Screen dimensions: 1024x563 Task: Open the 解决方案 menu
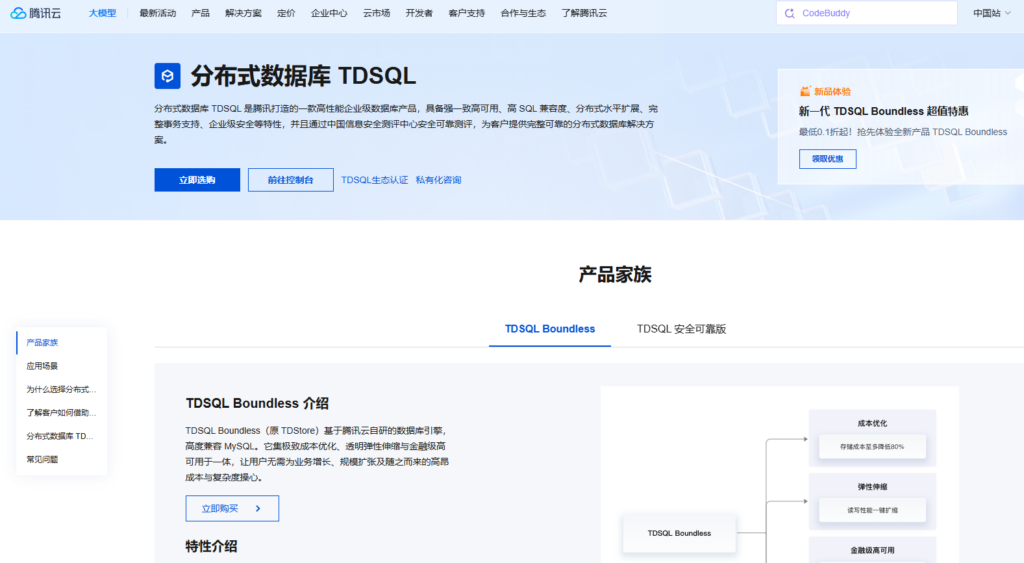[x=243, y=13]
